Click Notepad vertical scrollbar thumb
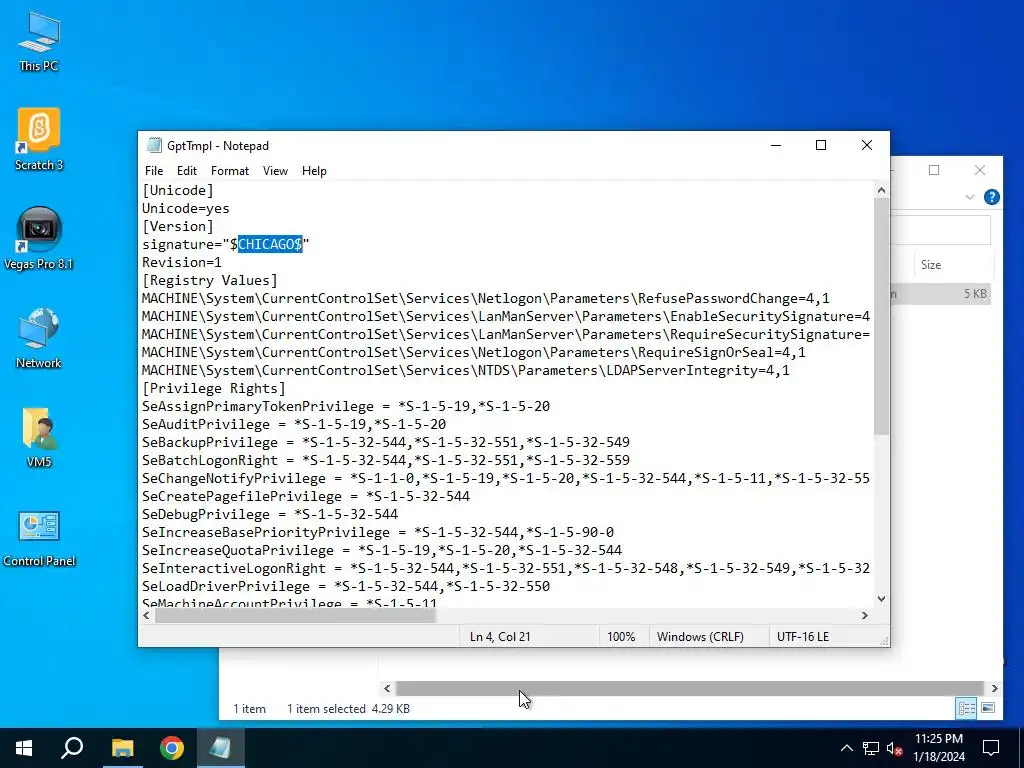This screenshot has width=1024, height=768. point(881,317)
